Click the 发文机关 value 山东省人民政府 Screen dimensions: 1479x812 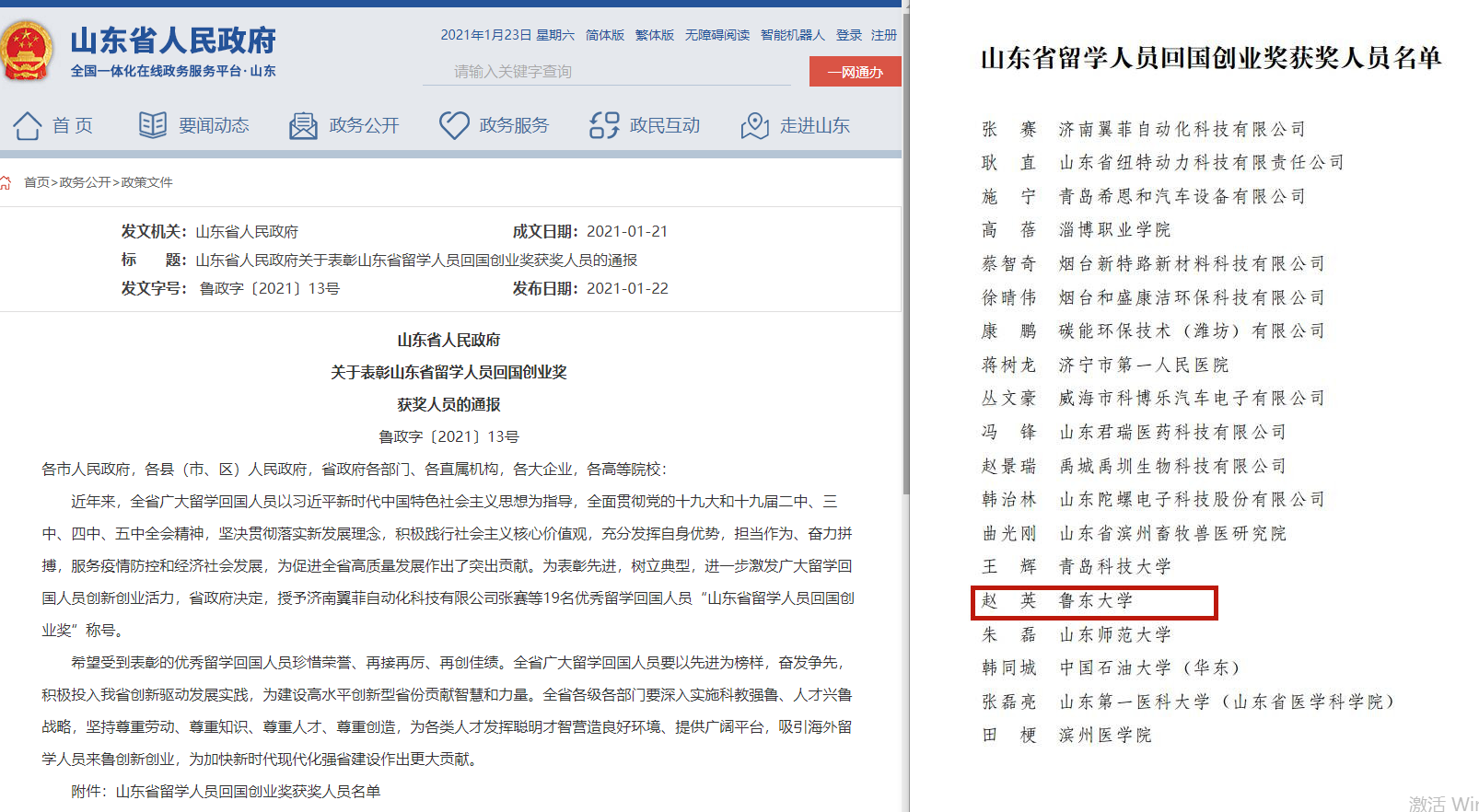pyautogui.click(x=247, y=232)
